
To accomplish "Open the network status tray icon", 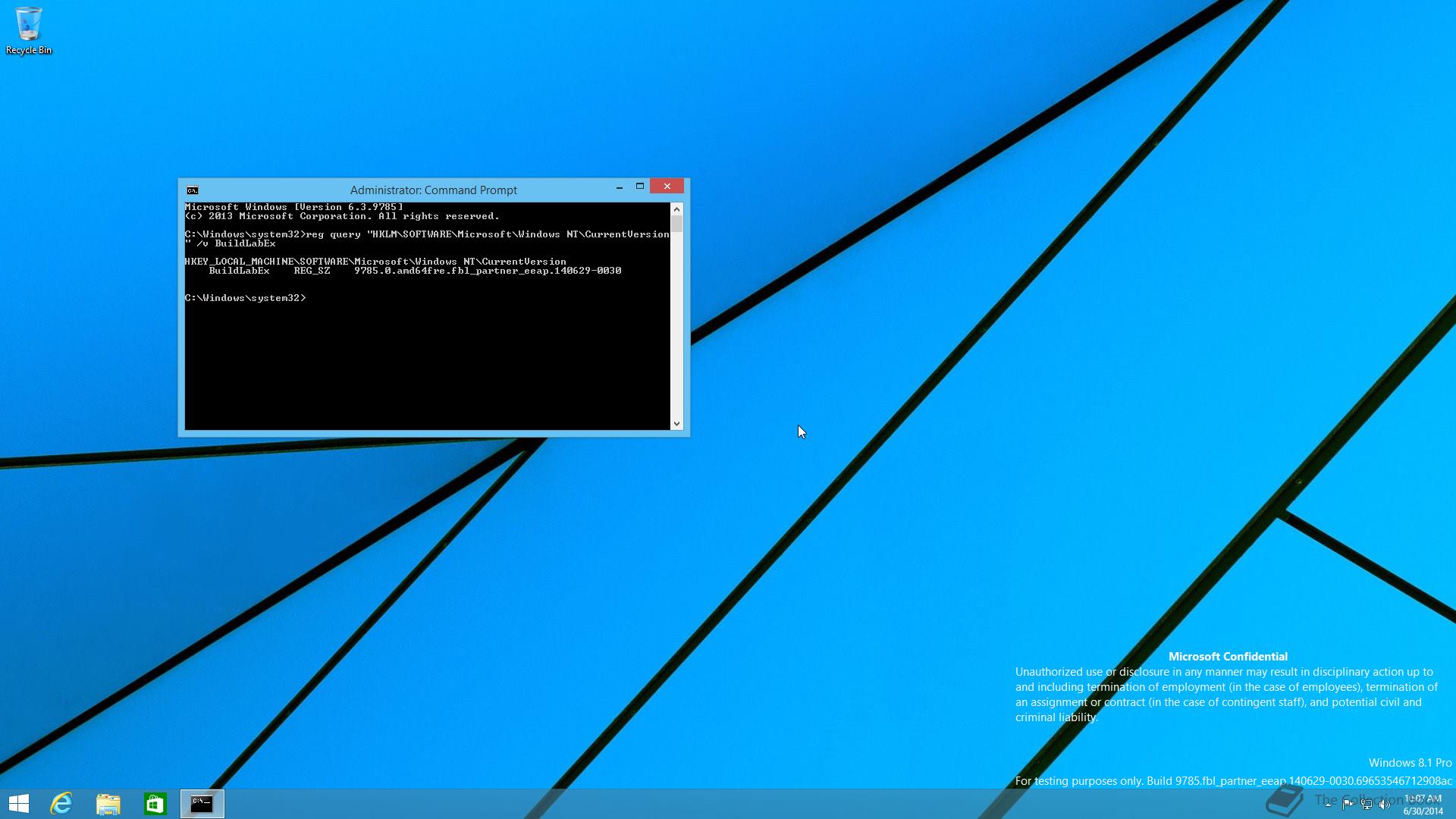I will (1366, 804).
